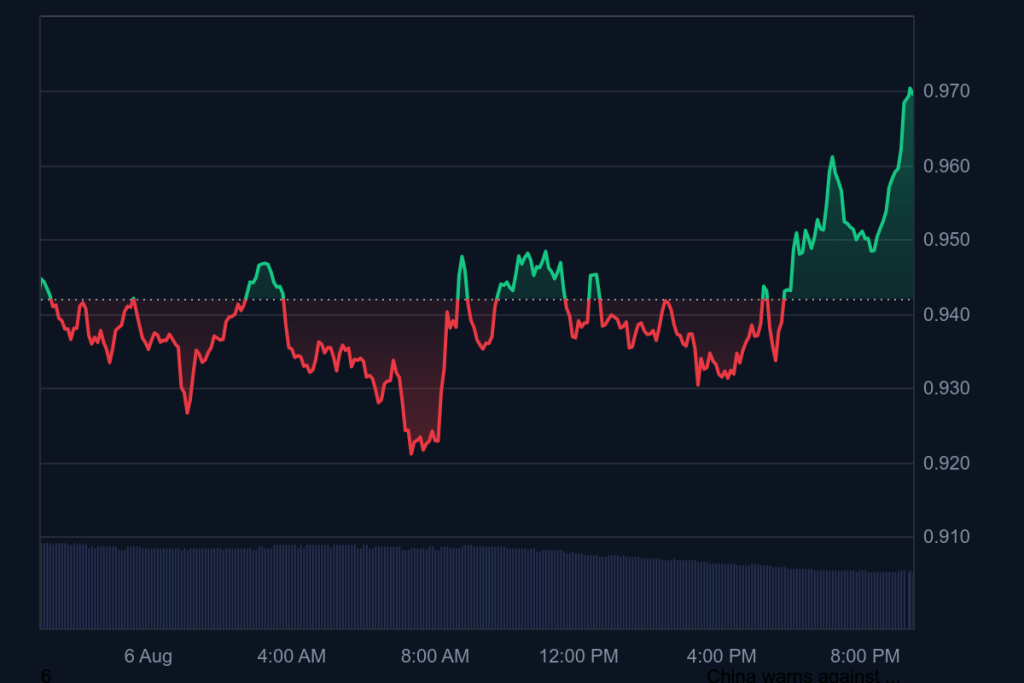Click the 0.950 price axis label
Image resolution: width=1024 pixels, height=683 pixels.
click(x=945, y=240)
